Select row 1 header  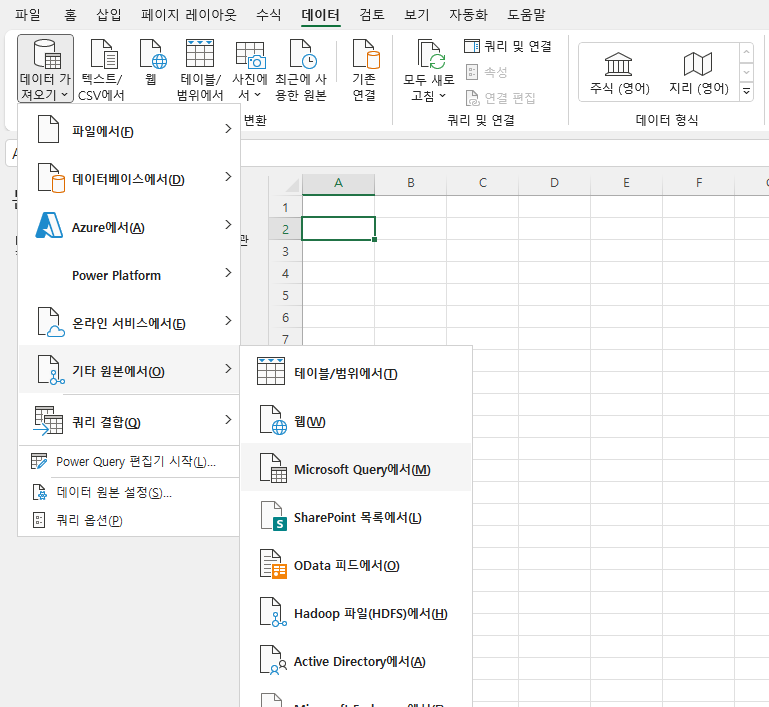(x=285, y=207)
